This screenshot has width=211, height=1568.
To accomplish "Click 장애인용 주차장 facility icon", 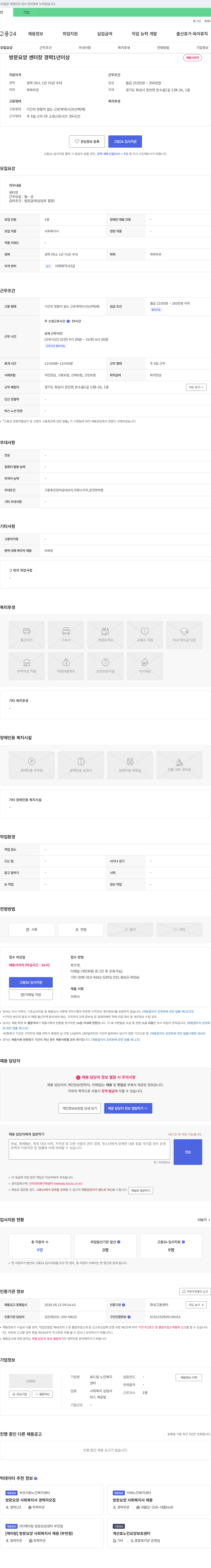I will point(32,765).
